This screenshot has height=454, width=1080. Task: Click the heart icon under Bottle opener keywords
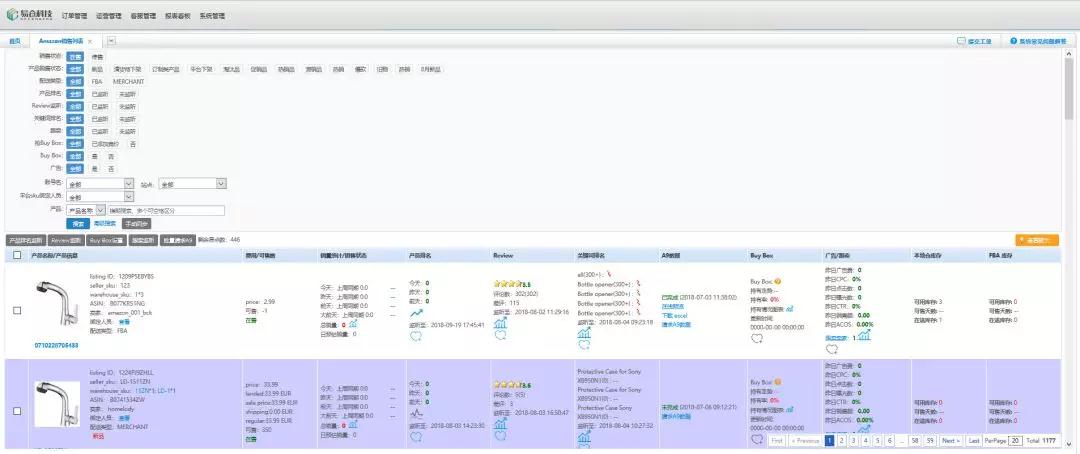584,344
